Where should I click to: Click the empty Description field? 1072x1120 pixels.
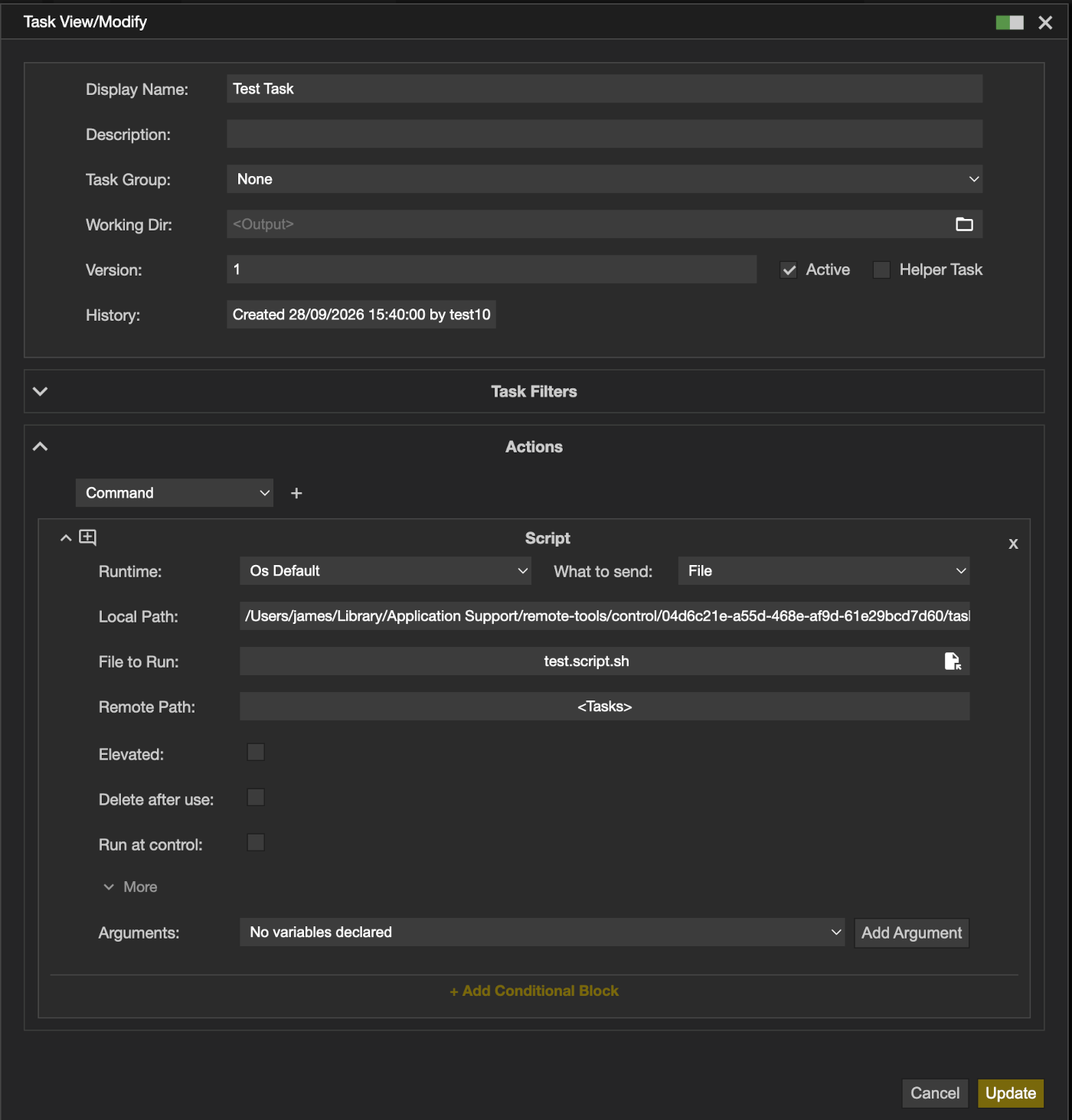605,134
